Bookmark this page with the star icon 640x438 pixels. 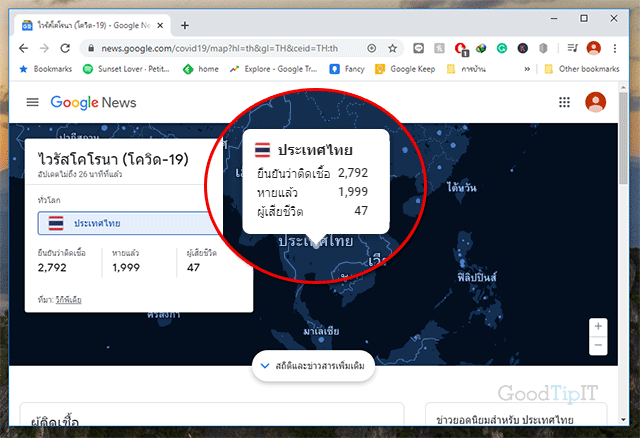(x=392, y=49)
